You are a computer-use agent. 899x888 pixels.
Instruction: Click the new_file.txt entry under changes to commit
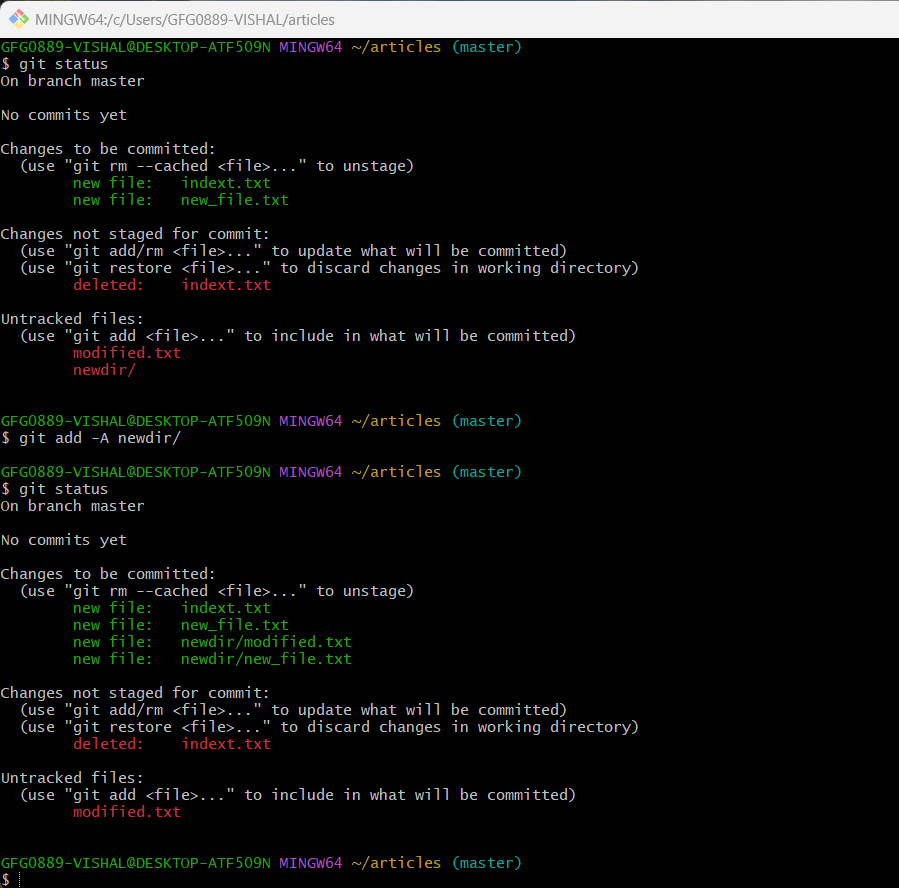point(234,199)
